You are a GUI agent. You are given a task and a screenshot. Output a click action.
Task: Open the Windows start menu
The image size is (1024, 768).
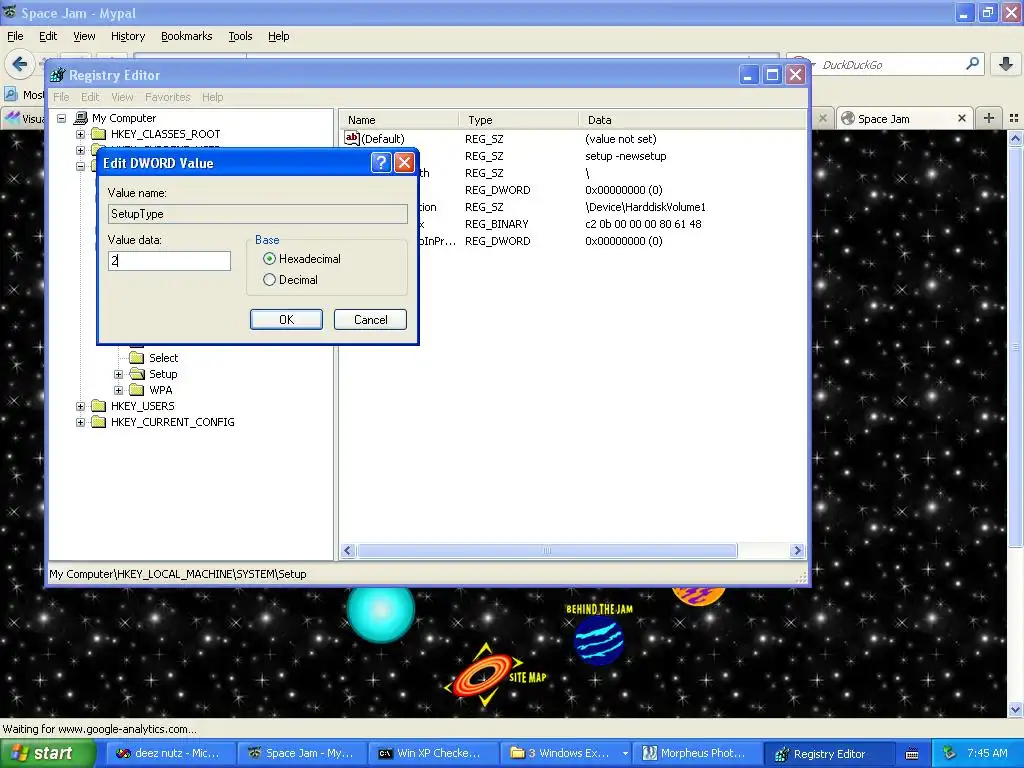48,754
